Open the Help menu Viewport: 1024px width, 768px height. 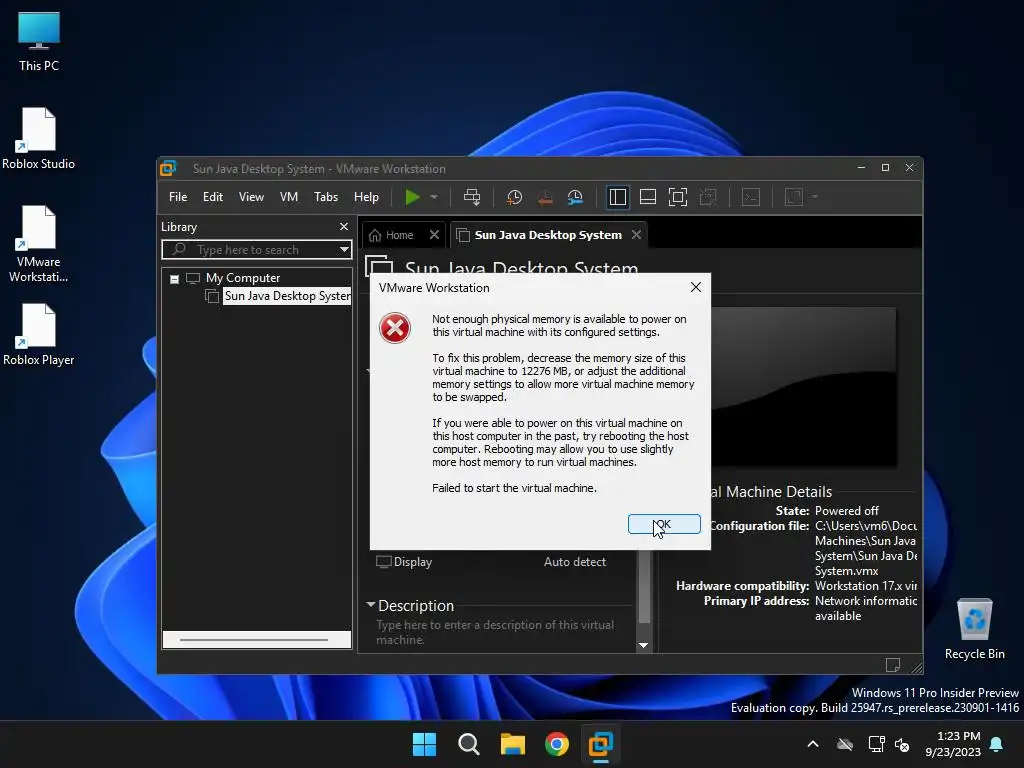[x=366, y=197]
